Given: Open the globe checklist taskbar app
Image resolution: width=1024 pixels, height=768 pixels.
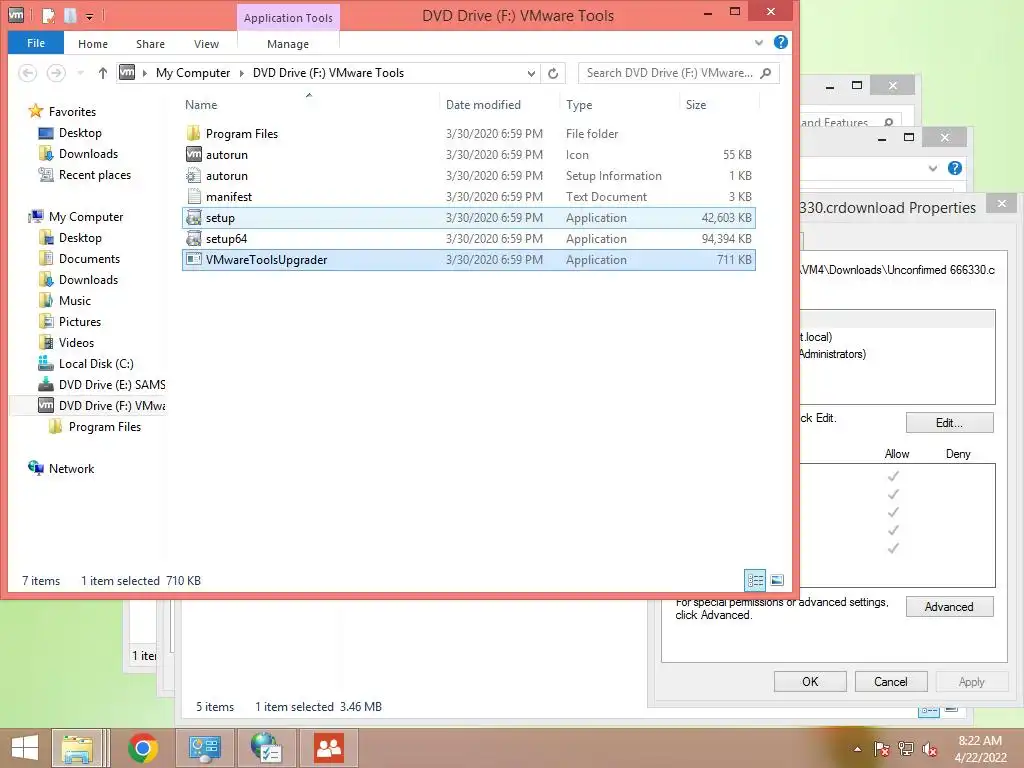Looking at the screenshot, I should click(266, 748).
